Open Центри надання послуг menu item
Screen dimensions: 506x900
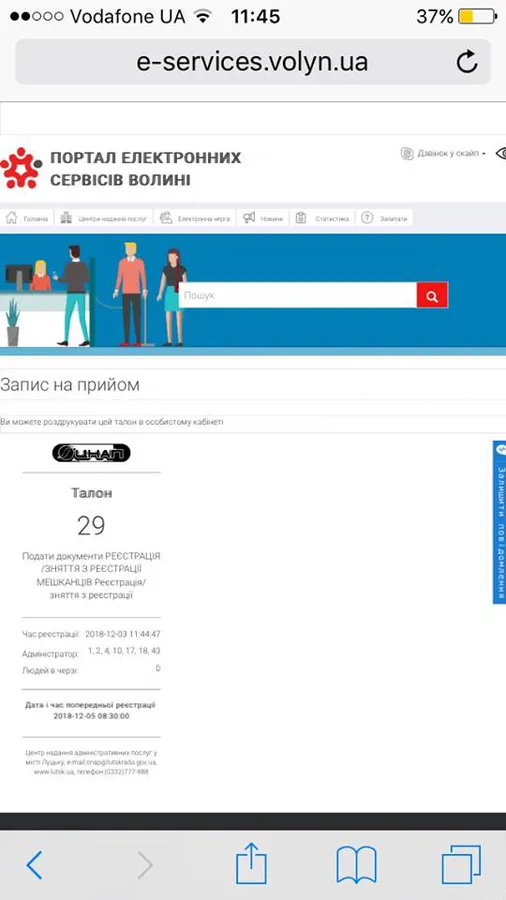pos(104,218)
